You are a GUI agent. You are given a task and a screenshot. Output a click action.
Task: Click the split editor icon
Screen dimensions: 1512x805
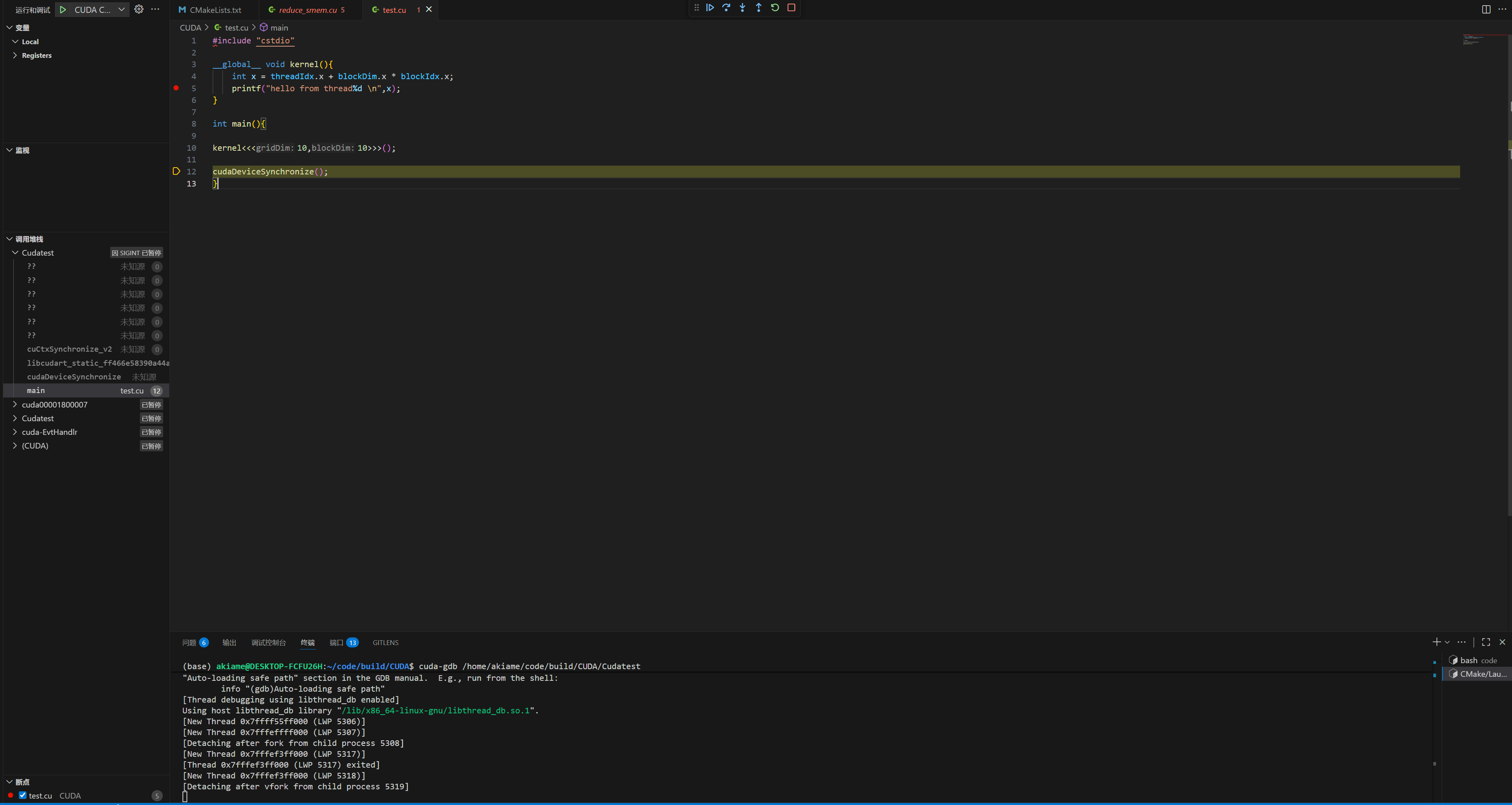pos(1485,9)
